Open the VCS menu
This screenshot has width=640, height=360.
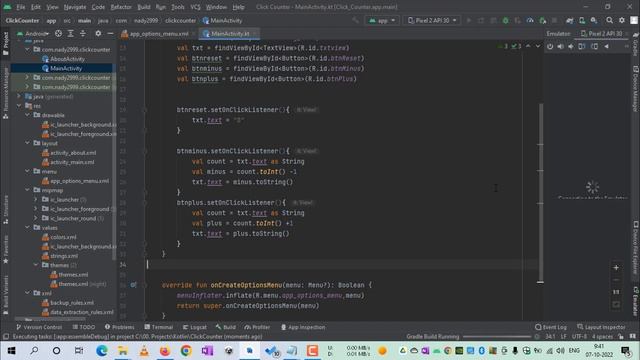coord(196,7)
